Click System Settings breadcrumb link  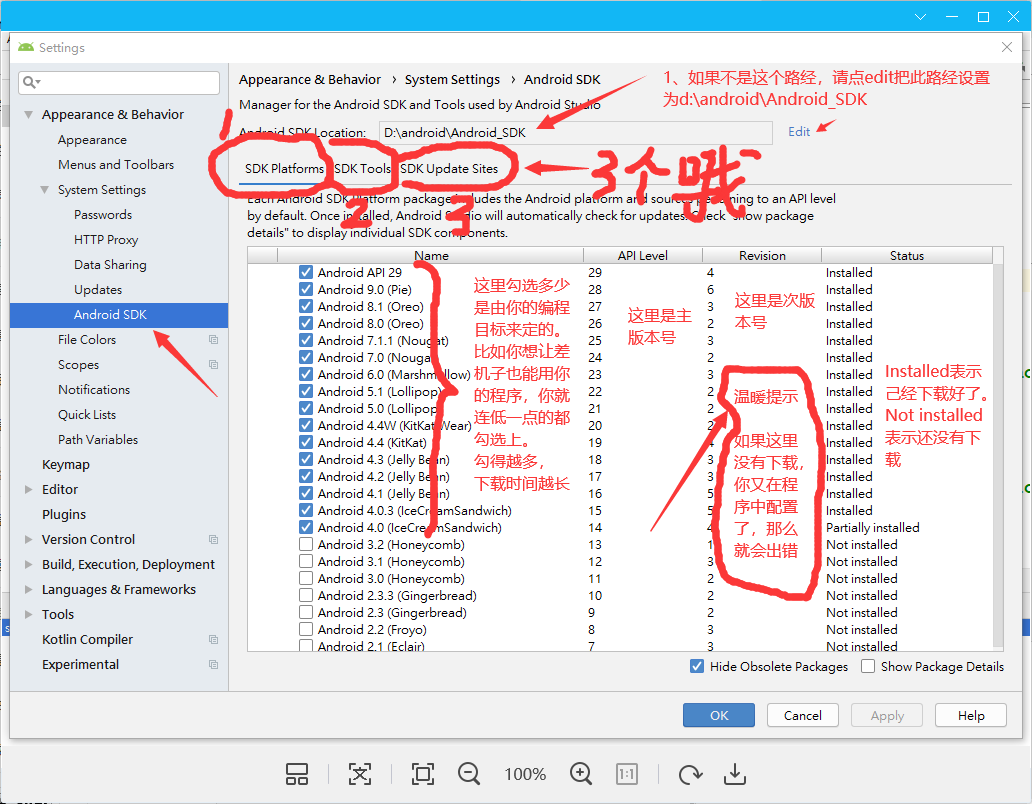coord(452,80)
